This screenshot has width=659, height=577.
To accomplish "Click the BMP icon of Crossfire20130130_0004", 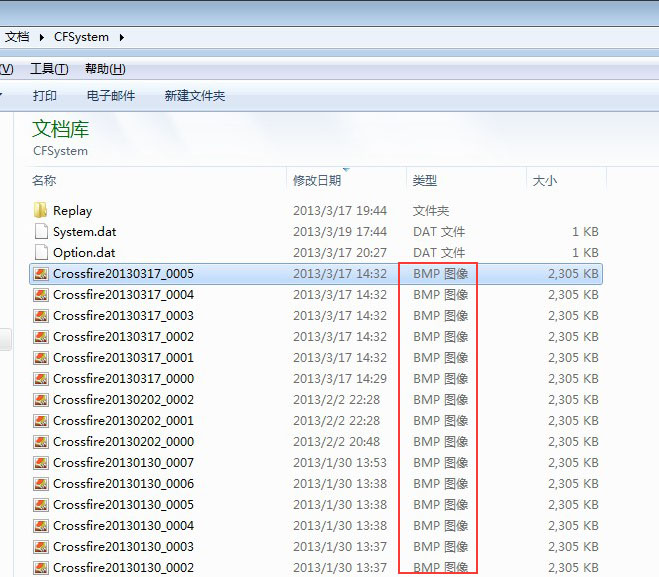I will click(41, 526).
